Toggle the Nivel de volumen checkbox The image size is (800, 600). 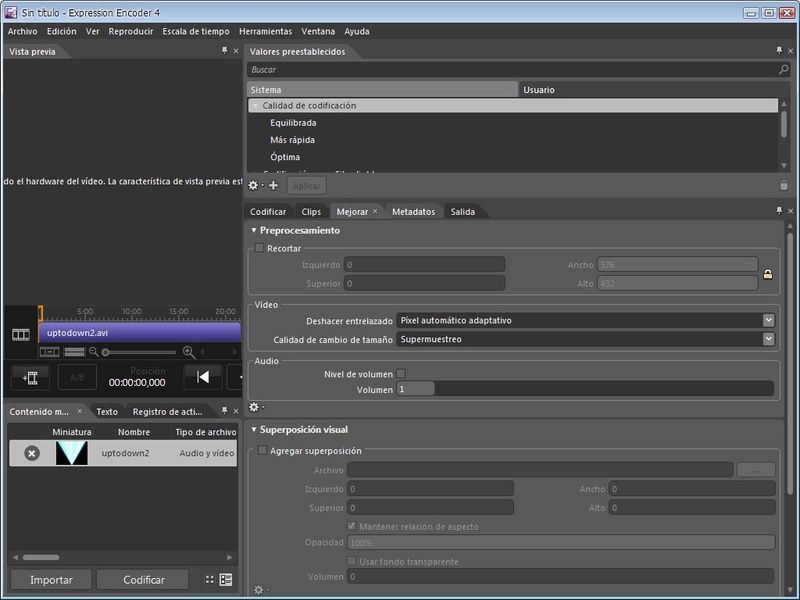pos(402,374)
